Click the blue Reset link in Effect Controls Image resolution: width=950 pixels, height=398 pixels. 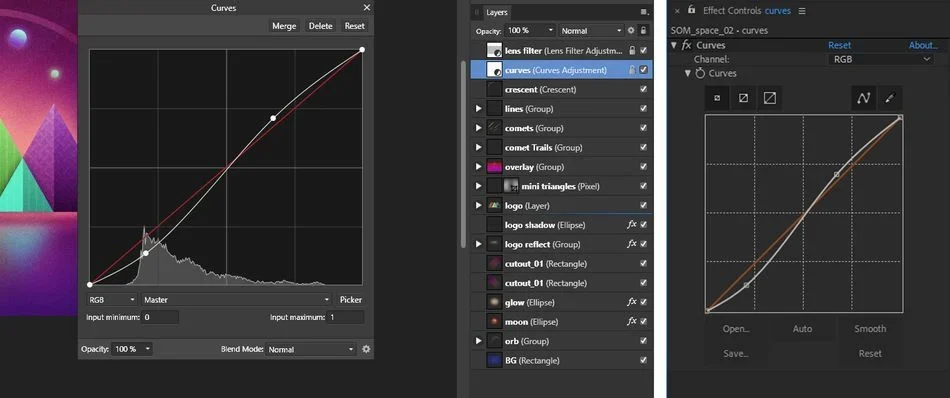click(840, 45)
